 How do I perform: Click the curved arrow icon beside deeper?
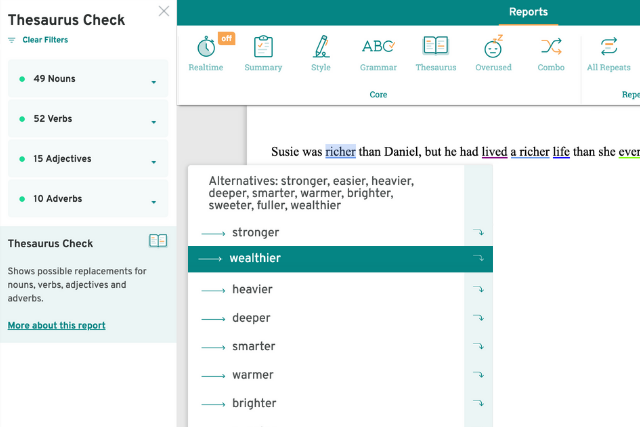point(478,318)
